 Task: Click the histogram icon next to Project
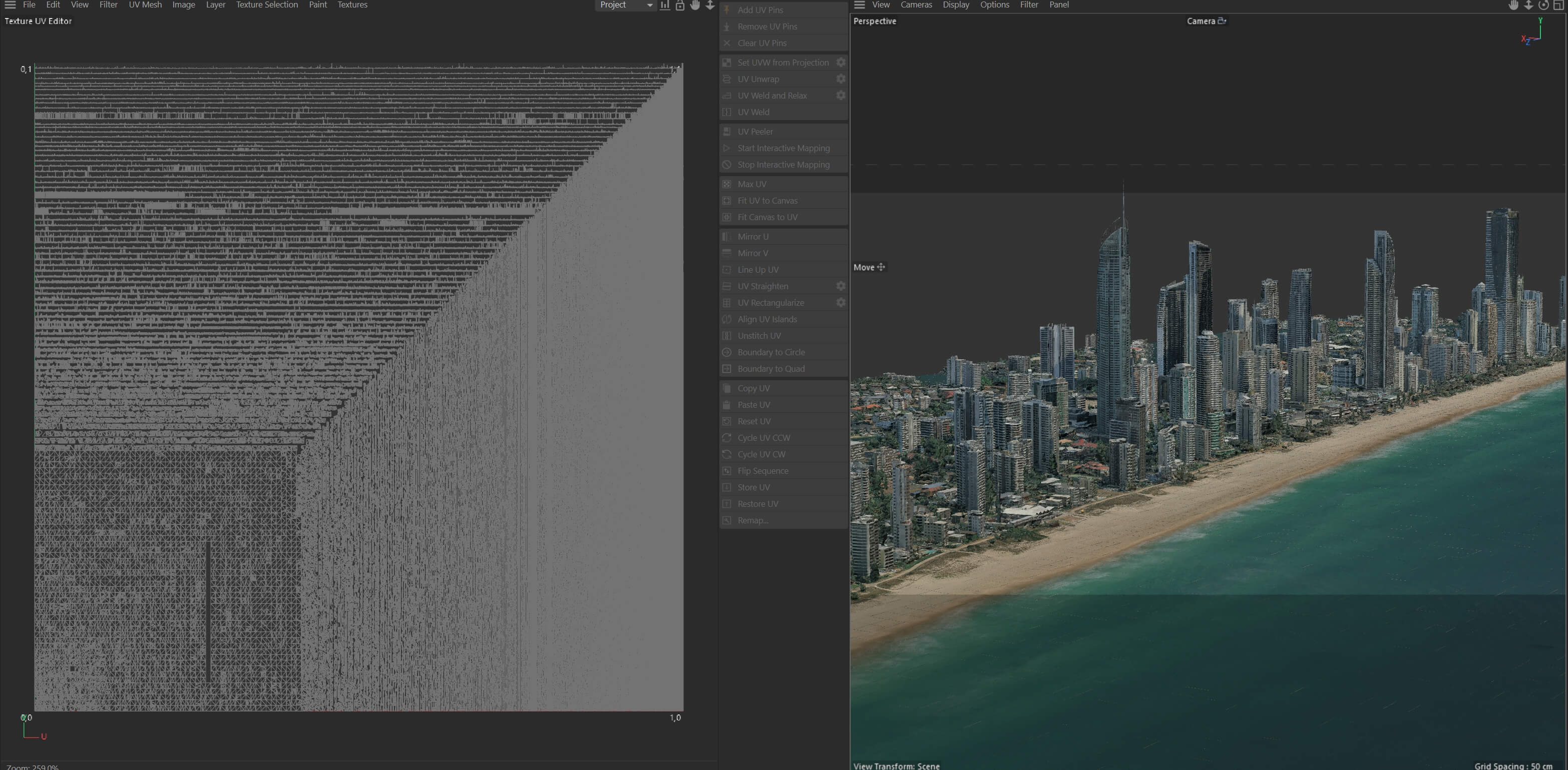coord(665,5)
